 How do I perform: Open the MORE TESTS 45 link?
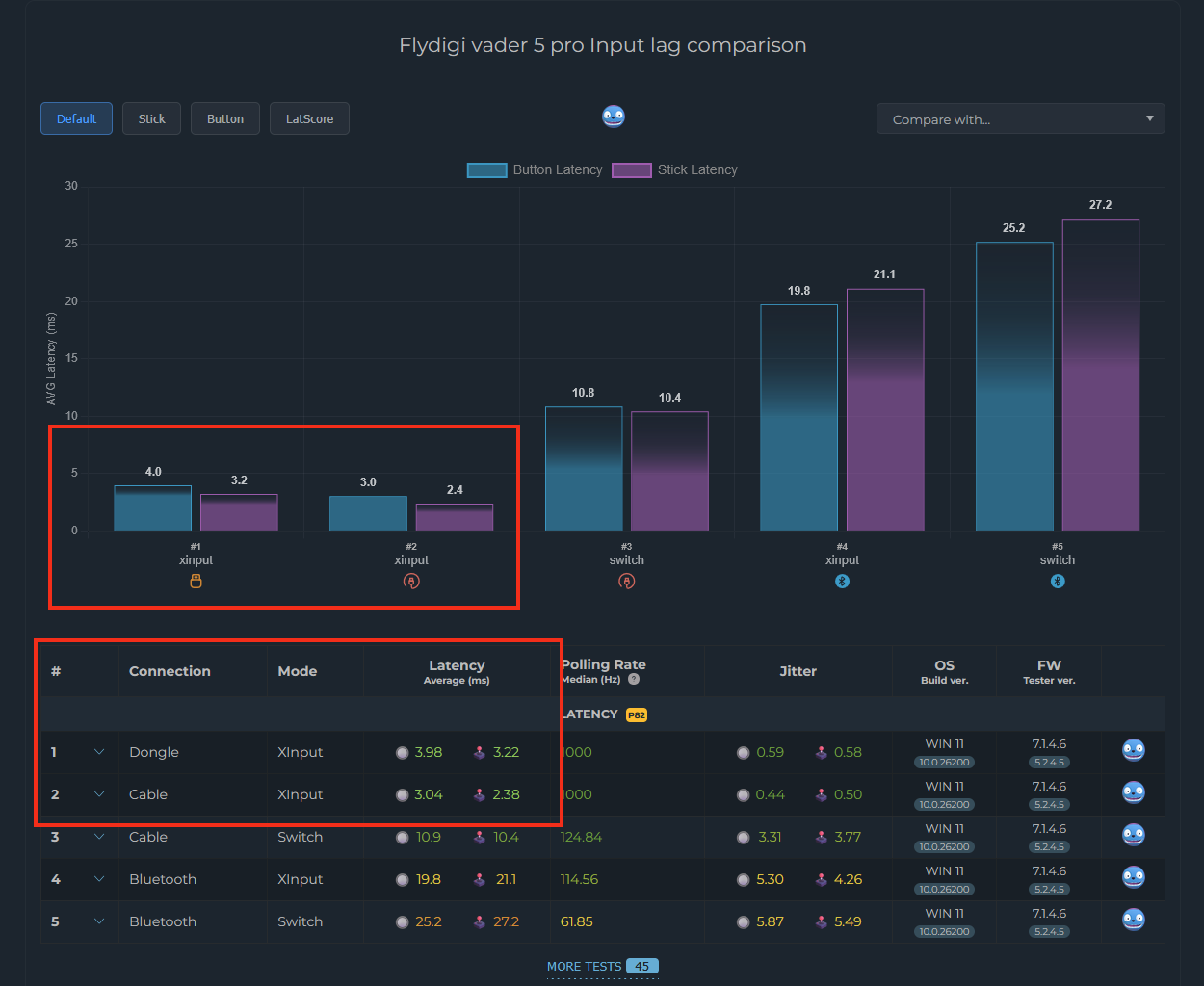point(603,966)
